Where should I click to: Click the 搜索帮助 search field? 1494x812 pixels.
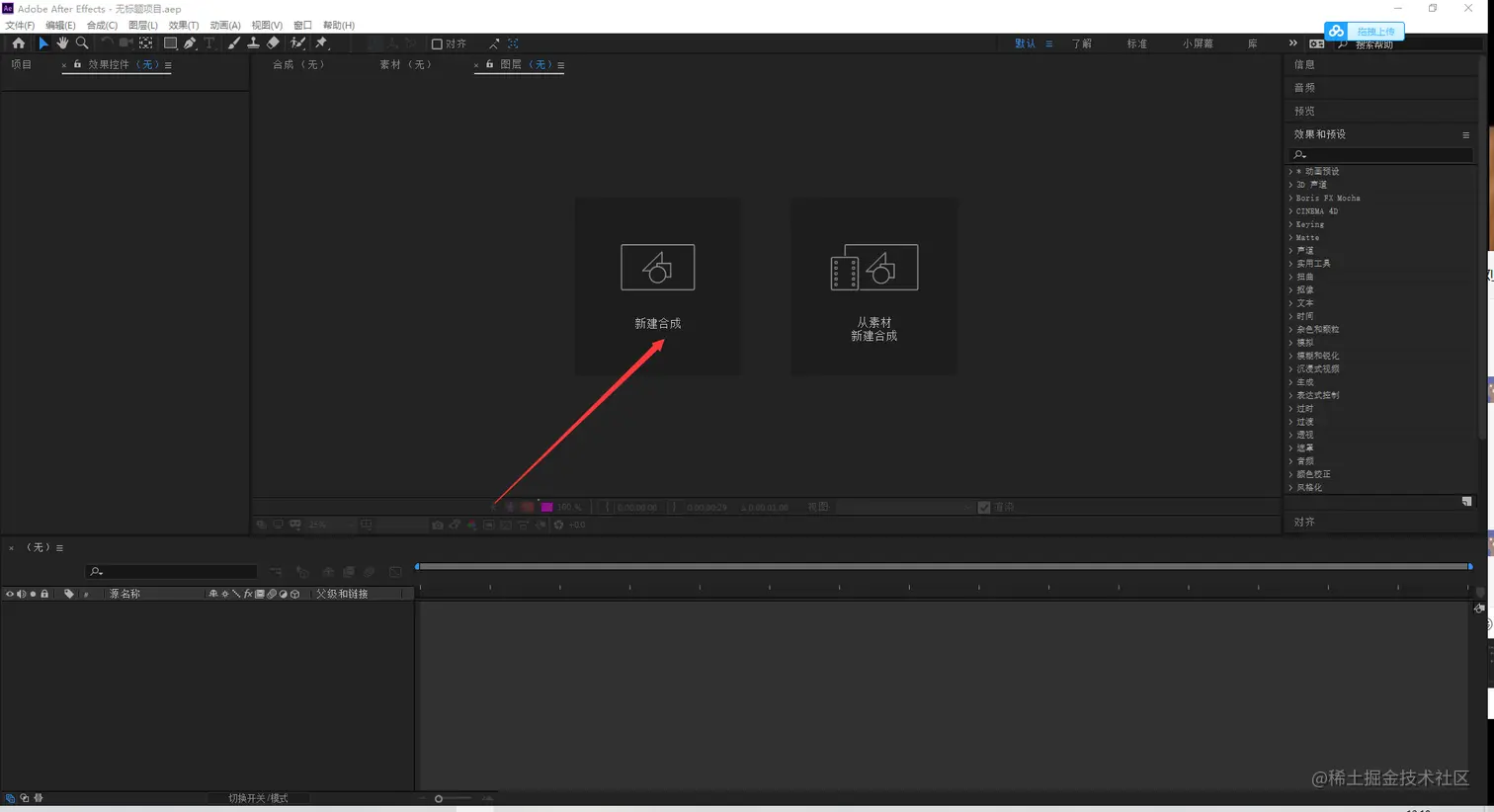(x=1408, y=44)
